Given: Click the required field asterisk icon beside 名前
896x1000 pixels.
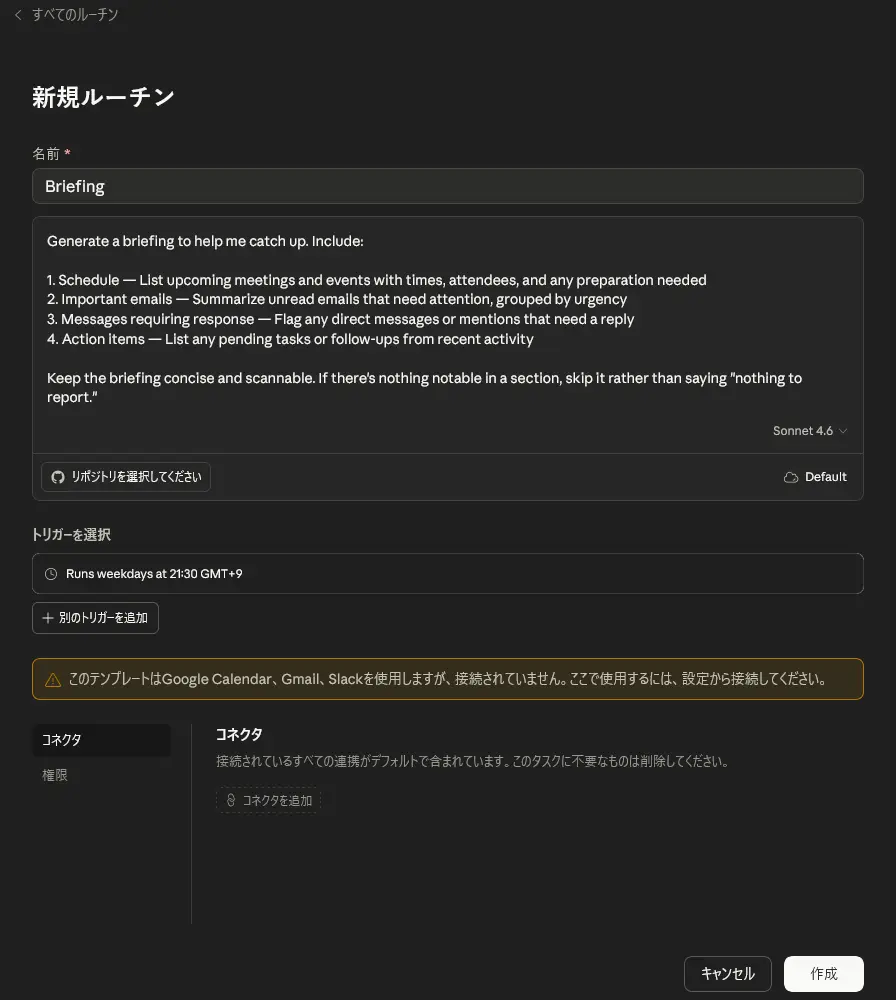Looking at the screenshot, I should [68, 152].
